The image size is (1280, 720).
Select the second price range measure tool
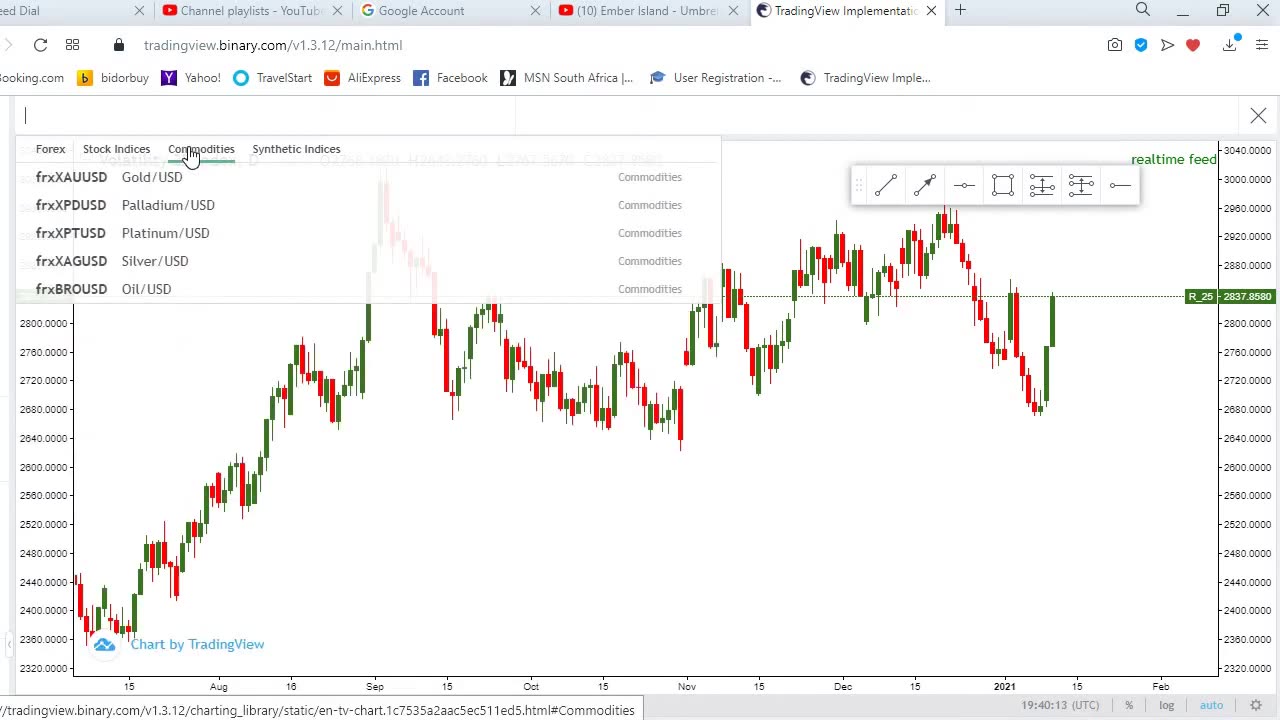click(x=1081, y=185)
